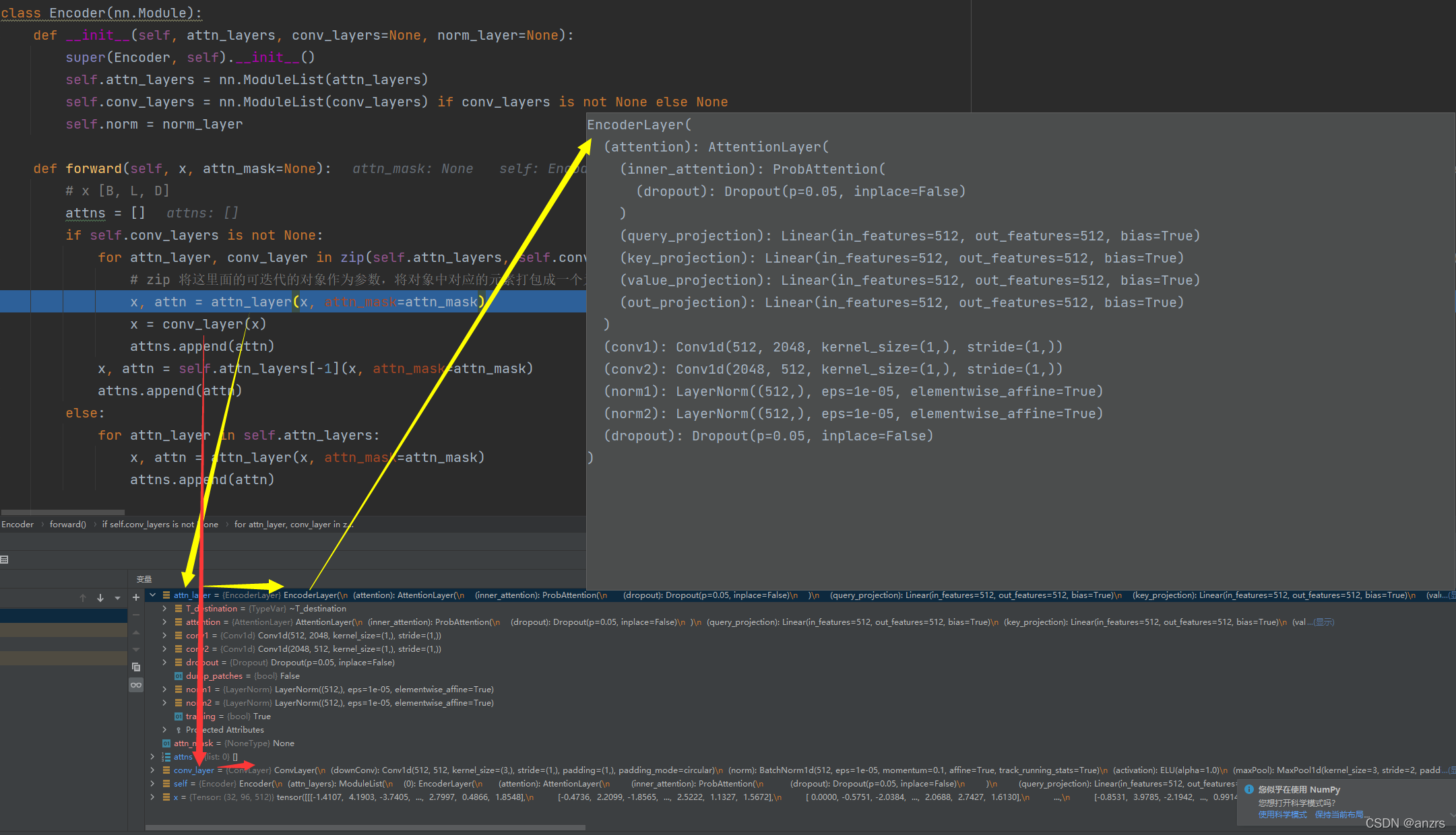Expand the Protected Attributes node
The height and width of the screenshot is (835, 1456).
tap(165, 730)
